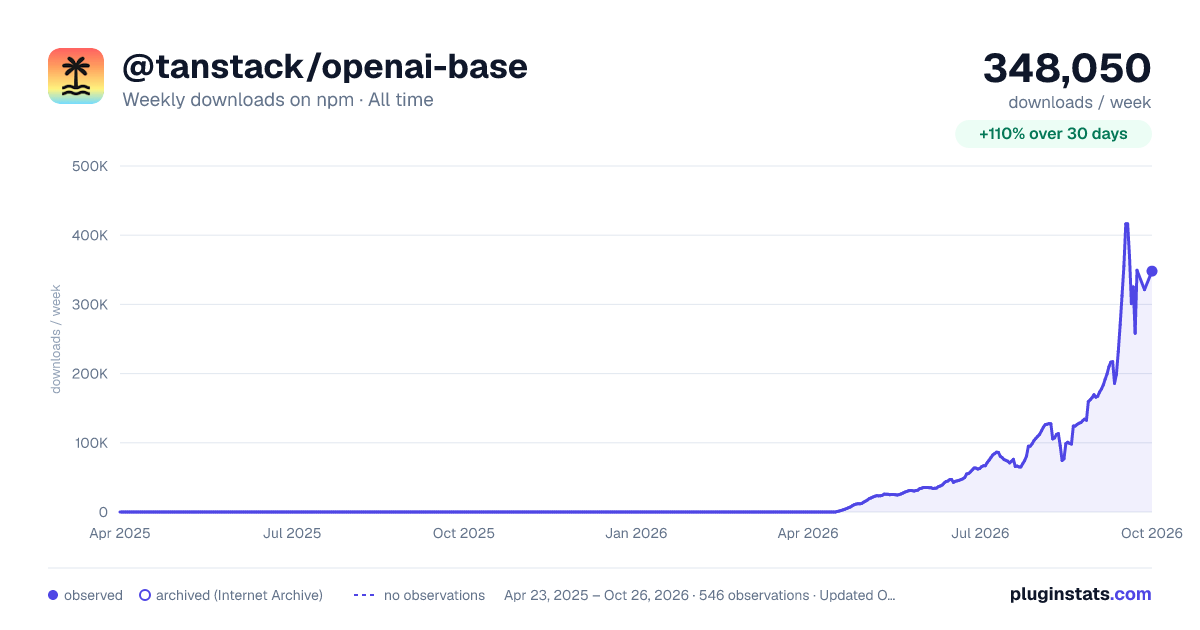Click the Oct 2025 x-axis label
This screenshot has width=1200, height=630.
(464, 533)
